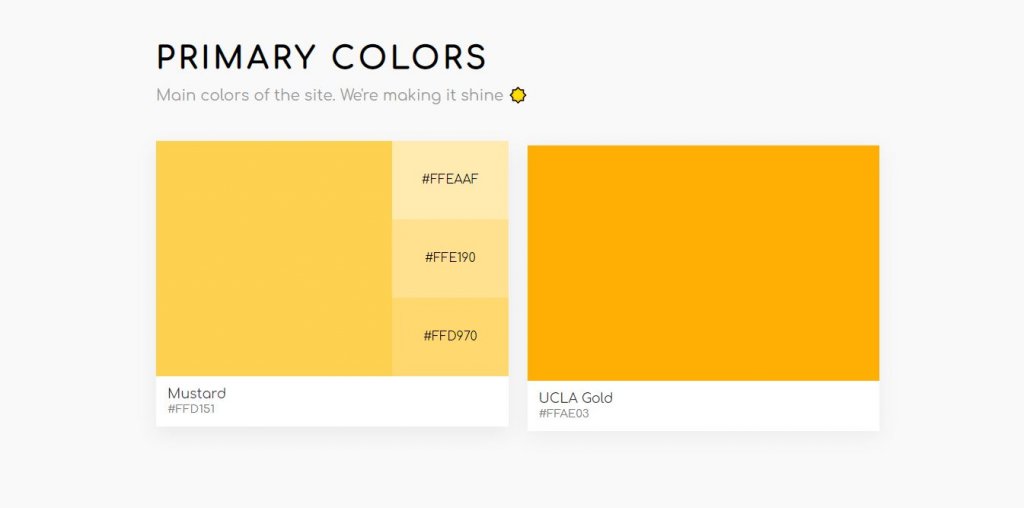Click the #FFEAAF hex label text
Screen dimensions: 1024x508
pyautogui.click(x=450, y=179)
